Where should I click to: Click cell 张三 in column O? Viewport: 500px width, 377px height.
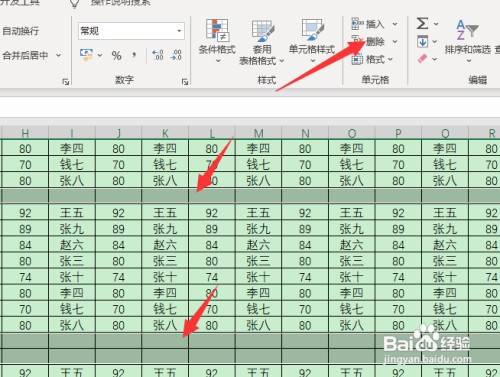coord(352,261)
